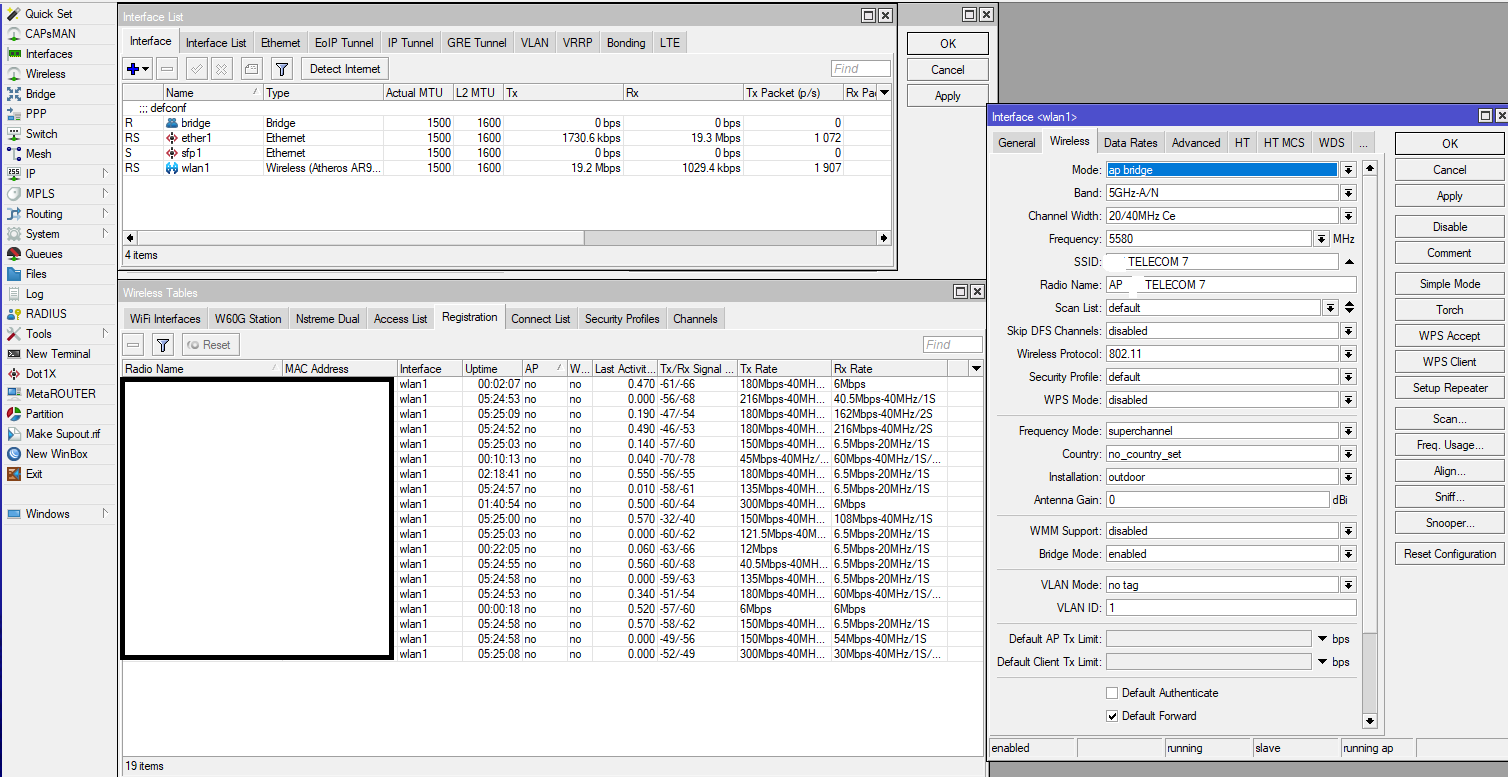Screen dimensions: 1508x777
Task: Open CAPsMAN from the sidebar
Action: pyautogui.click(x=49, y=34)
